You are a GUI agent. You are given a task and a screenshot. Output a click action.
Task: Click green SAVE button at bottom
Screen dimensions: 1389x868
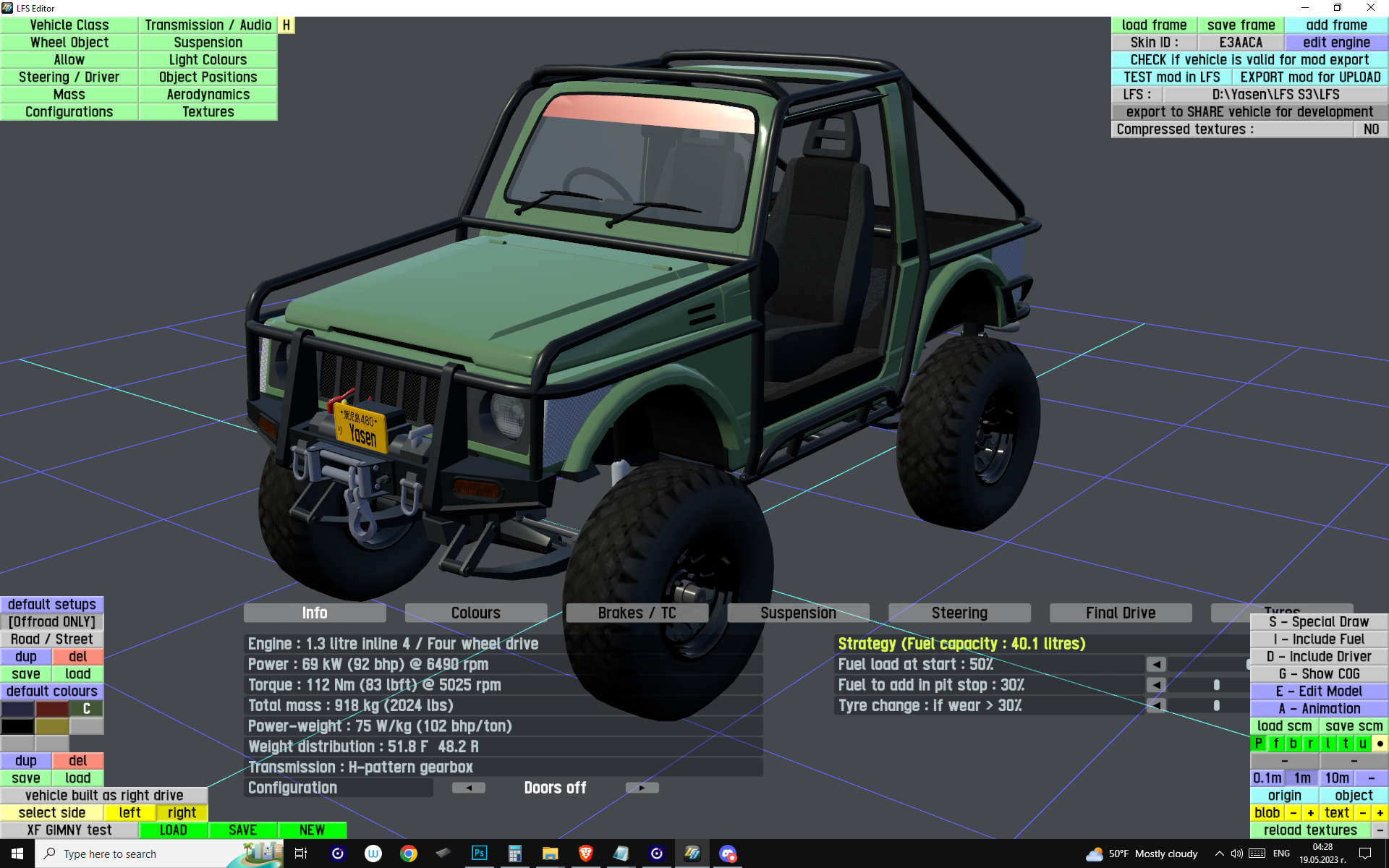pyautogui.click(x=242, y=830)
